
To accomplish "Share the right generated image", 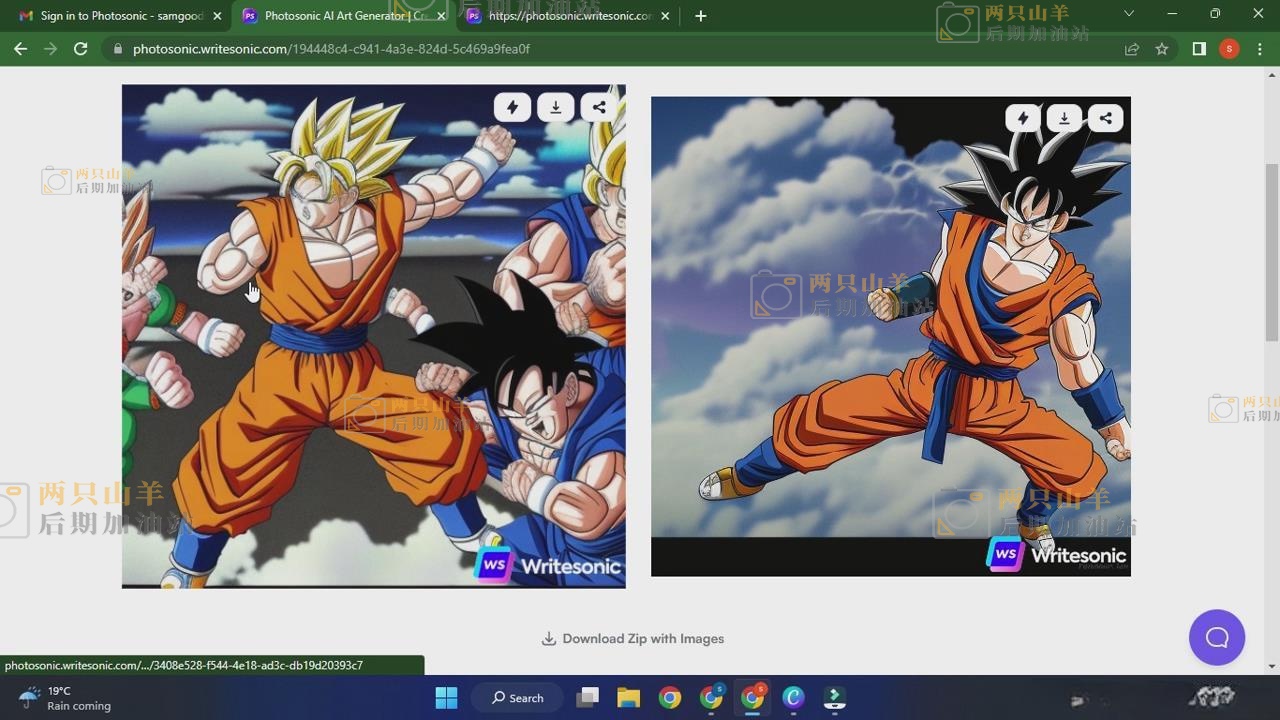I will click(x=1106, y=118).
